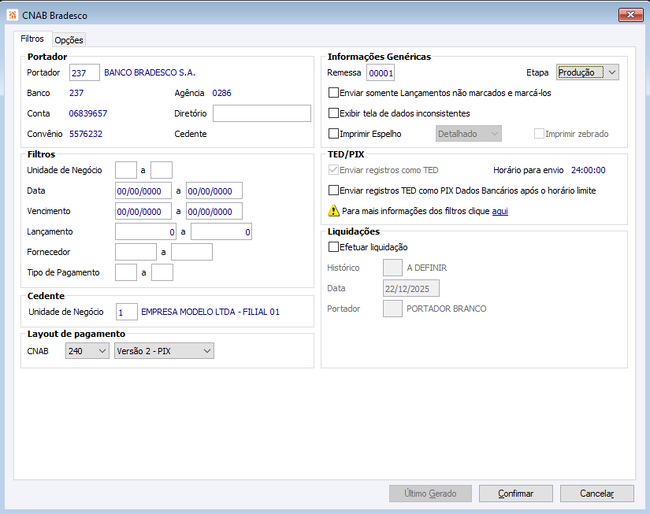Toggle the Imprimir zebrado checkbox

tap(539, 133)
